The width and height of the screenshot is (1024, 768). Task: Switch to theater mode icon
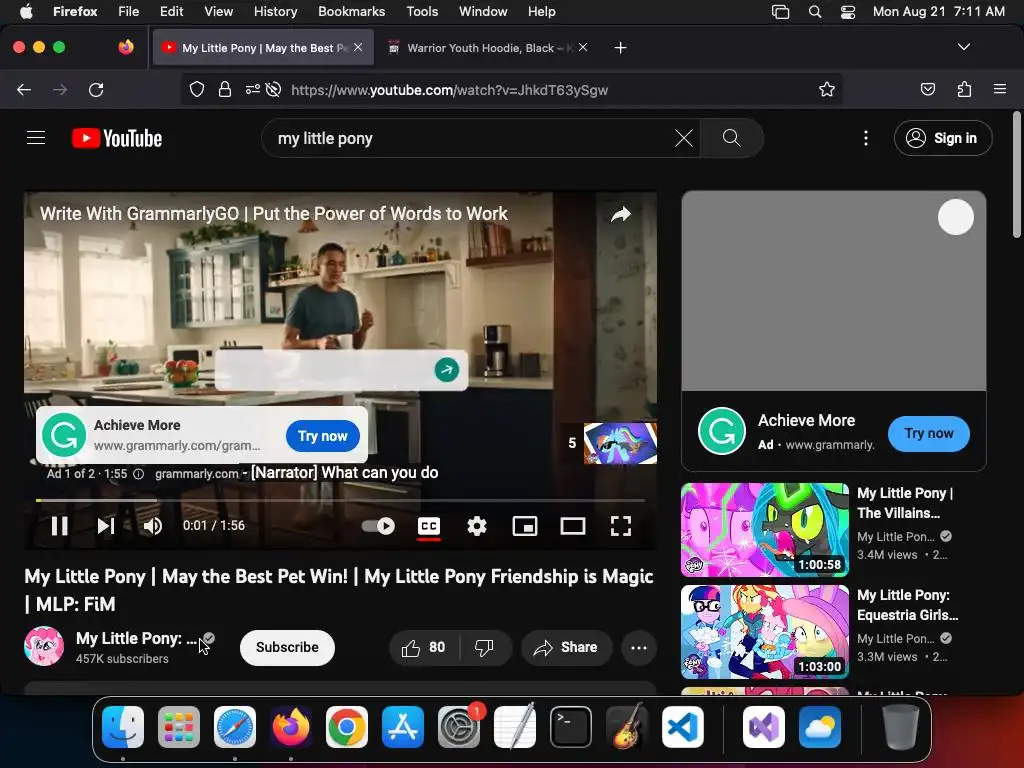[573, 526]
